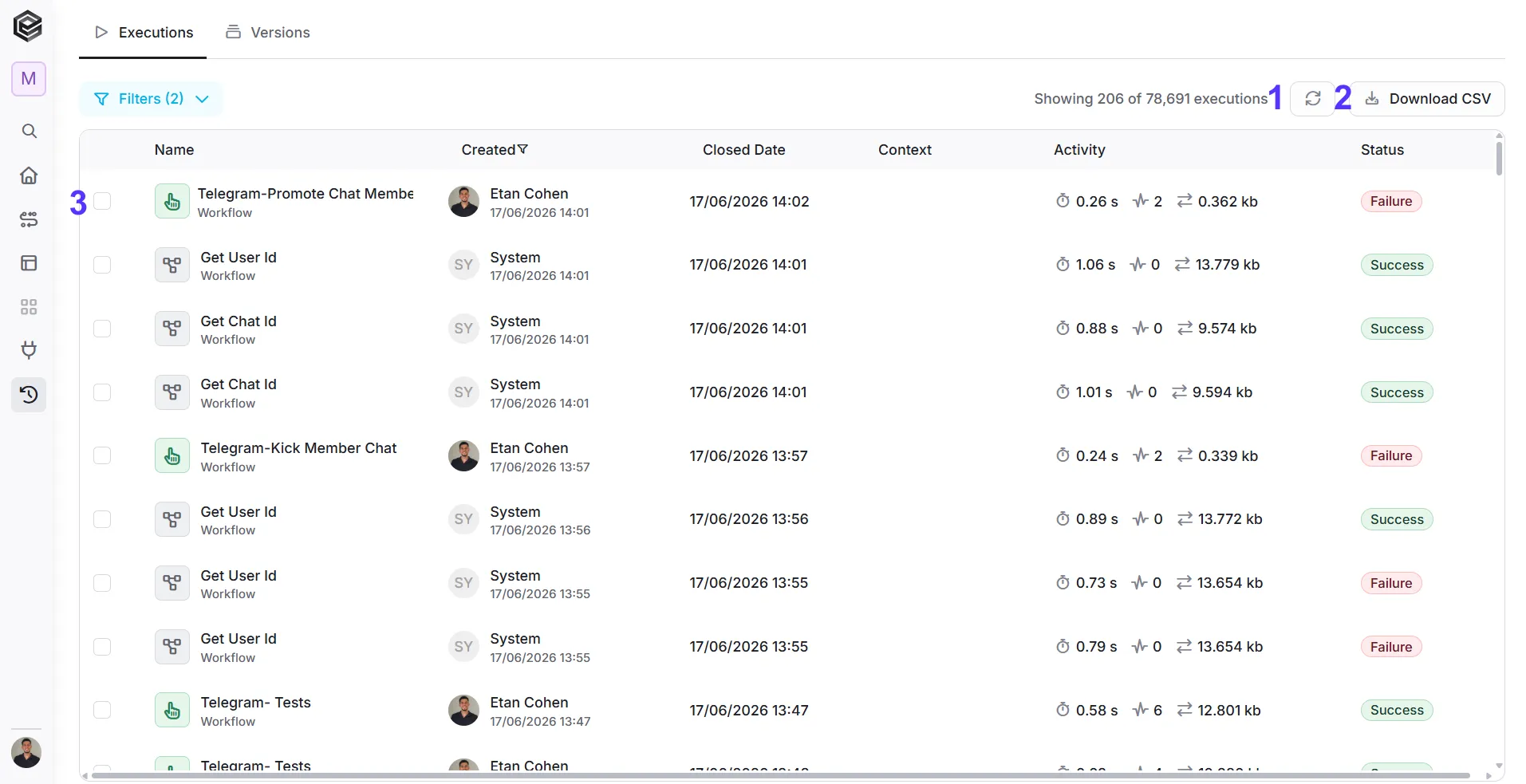Click SY avatar in Get User Id 13:56 row
The image size is (1526, 784).
coord(463,519)
